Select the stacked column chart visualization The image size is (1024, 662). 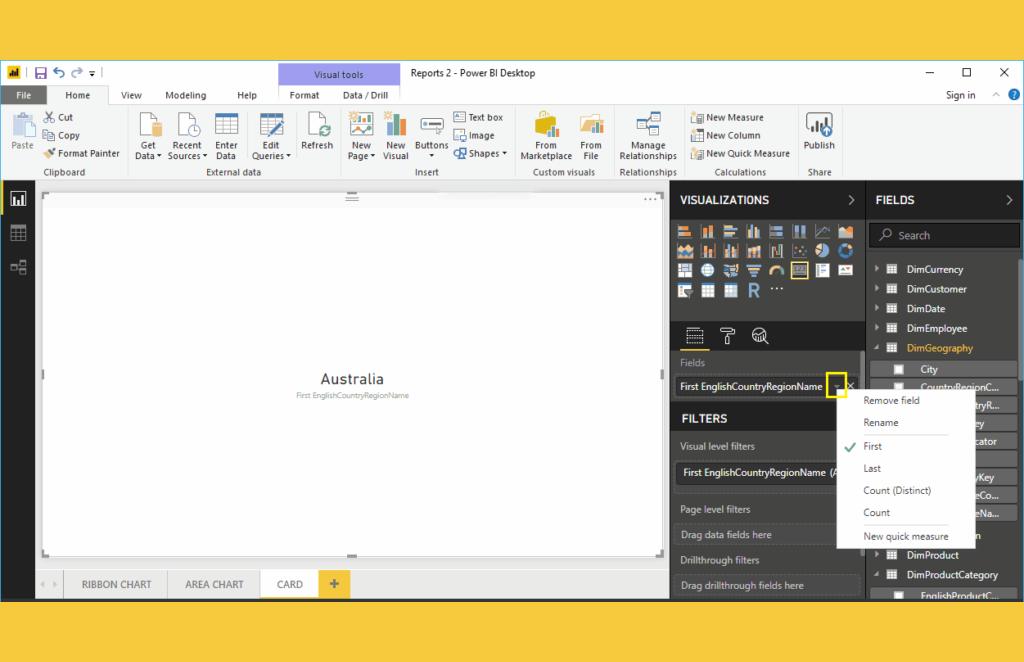click(707, 231)
